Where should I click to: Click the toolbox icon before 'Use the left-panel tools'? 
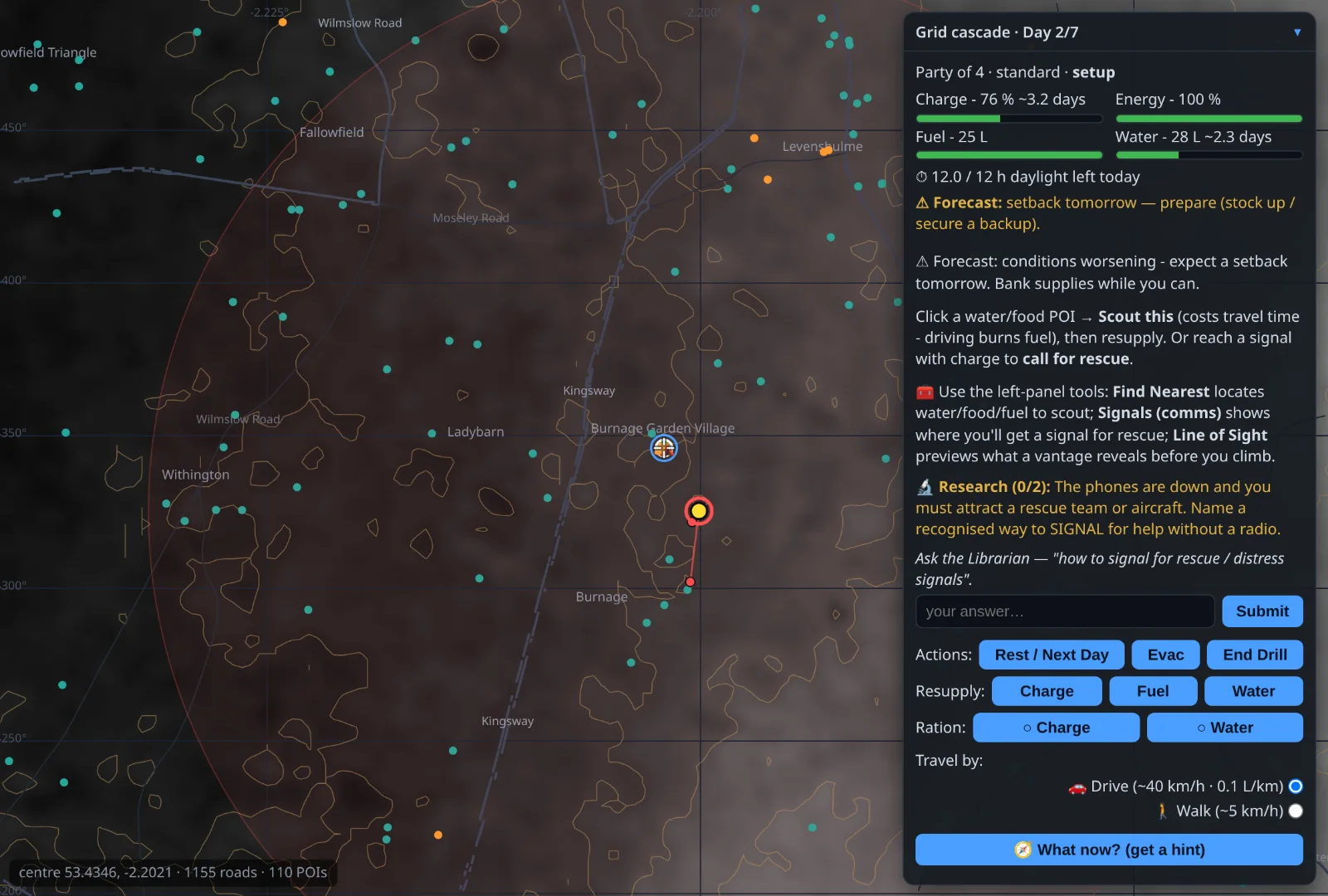[925, 392]
